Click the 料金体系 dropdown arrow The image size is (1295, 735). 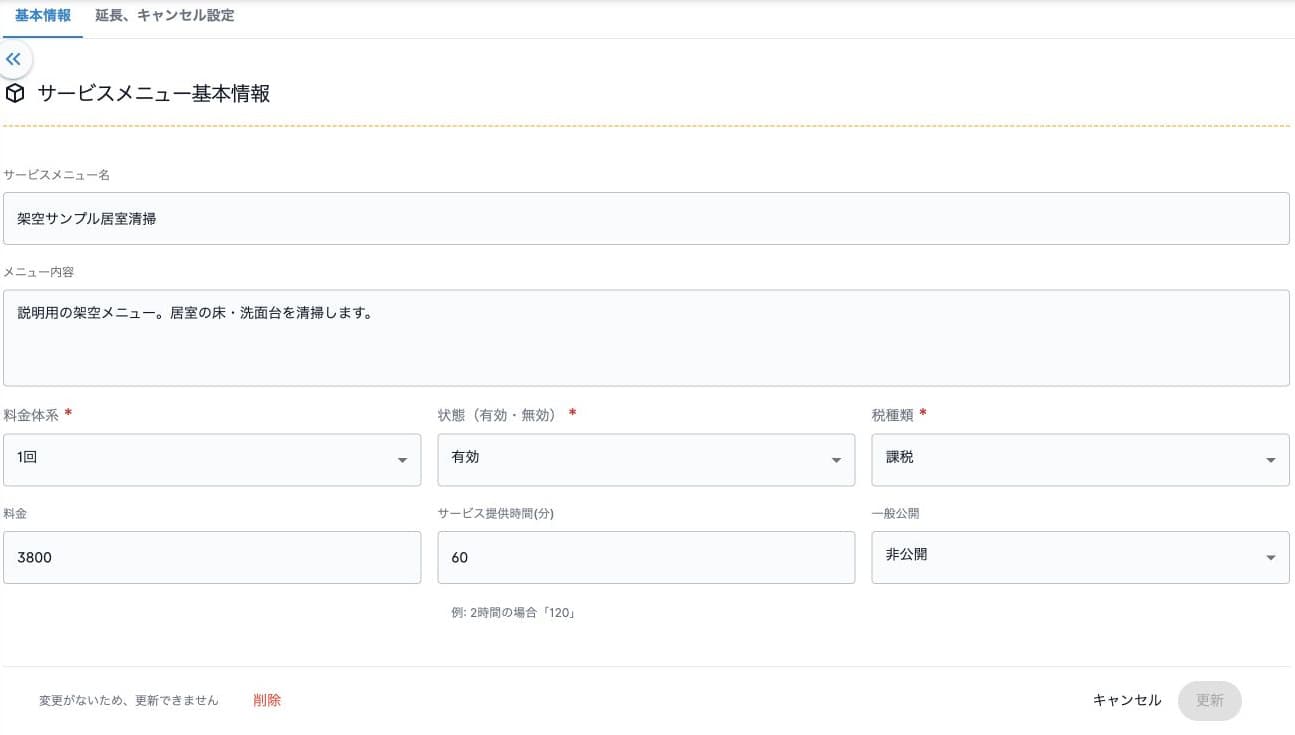[402, 460]
